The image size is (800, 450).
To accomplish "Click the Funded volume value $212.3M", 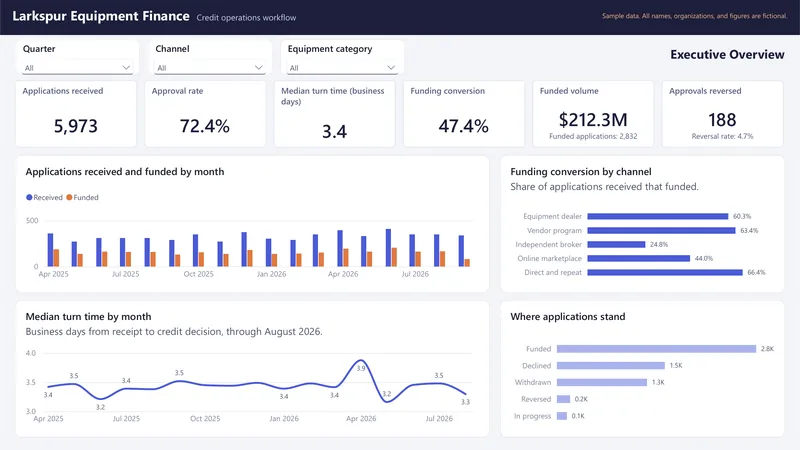I will pos(593,120).
